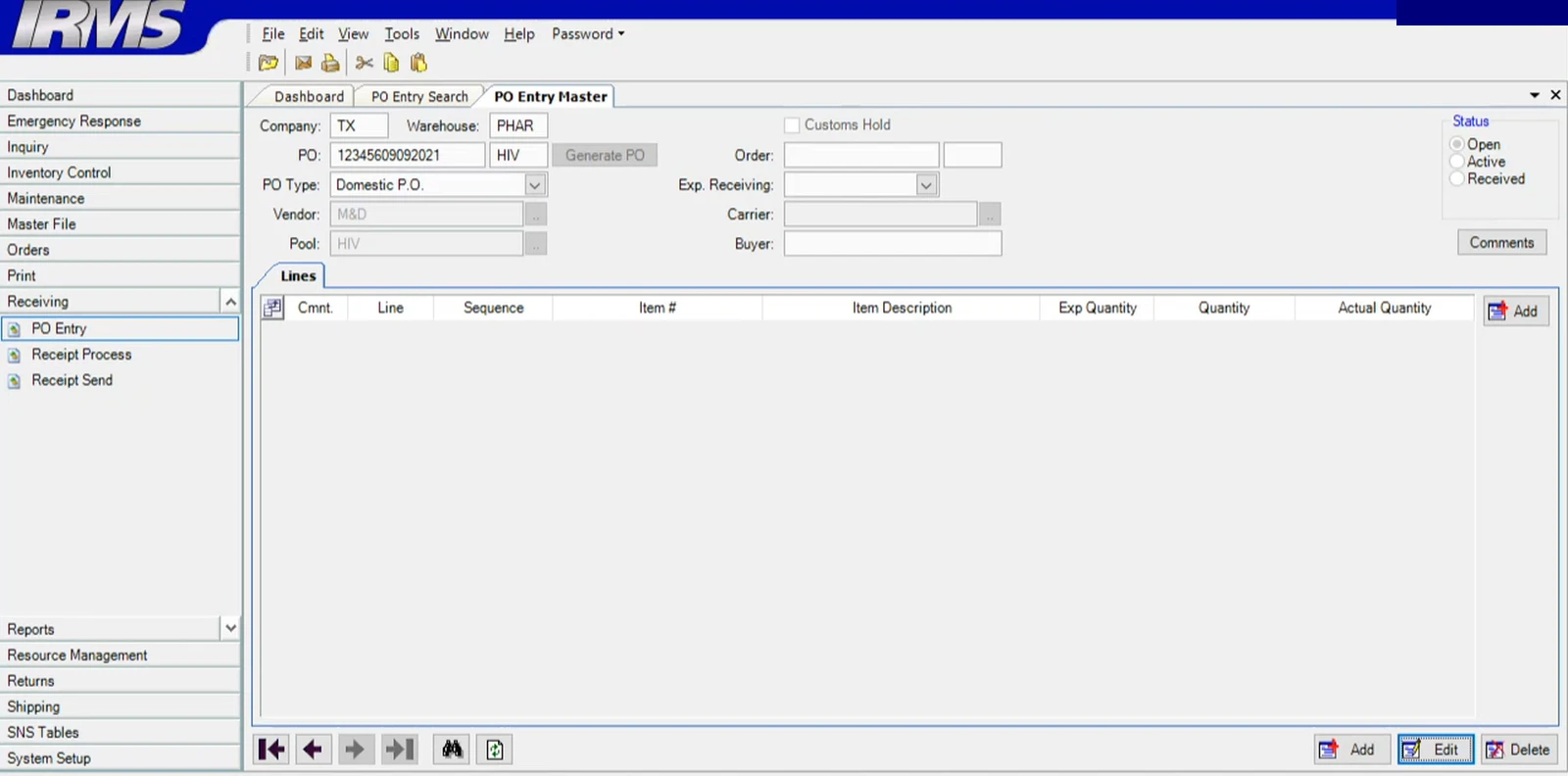Open the PO Type dropdown

tap(535, 185)
